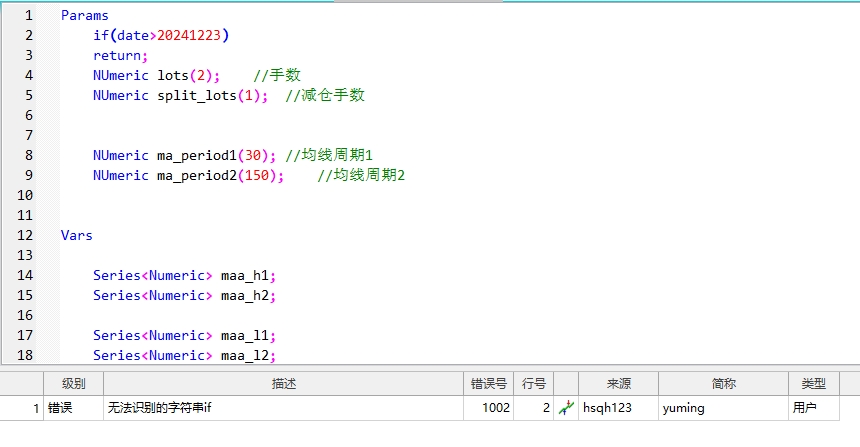The height and width of the screenshot is (447, 860).
Task: Click the chart icon in the error row
Action: pyautogui.click(x=566, y=408)
